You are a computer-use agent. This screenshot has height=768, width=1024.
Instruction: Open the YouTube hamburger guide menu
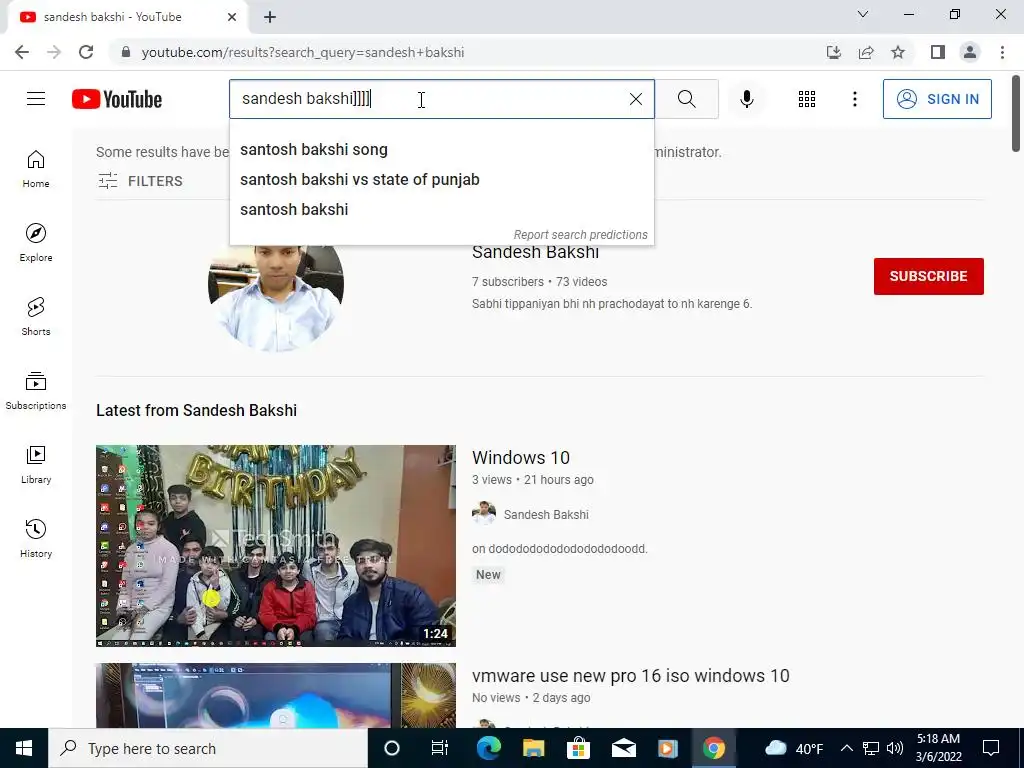click(x=36, y=99)
